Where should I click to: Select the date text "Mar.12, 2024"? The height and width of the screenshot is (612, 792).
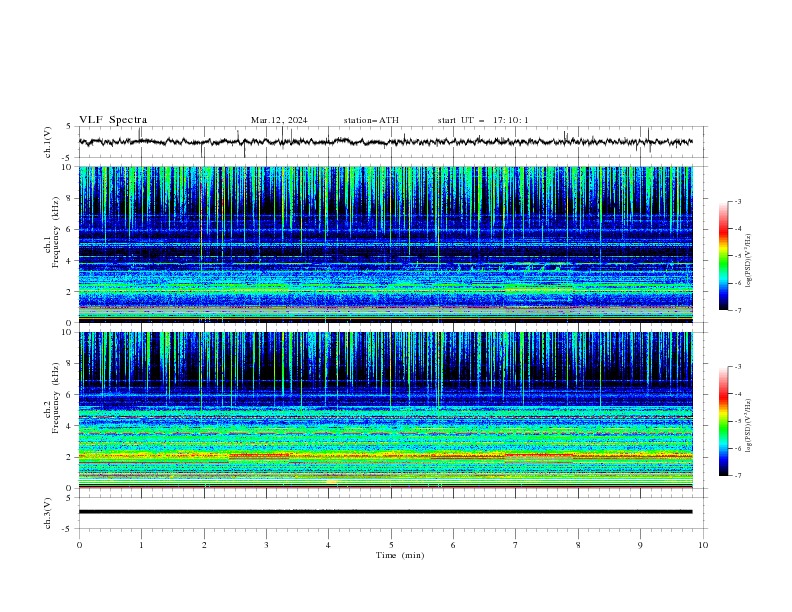(279, 120)
